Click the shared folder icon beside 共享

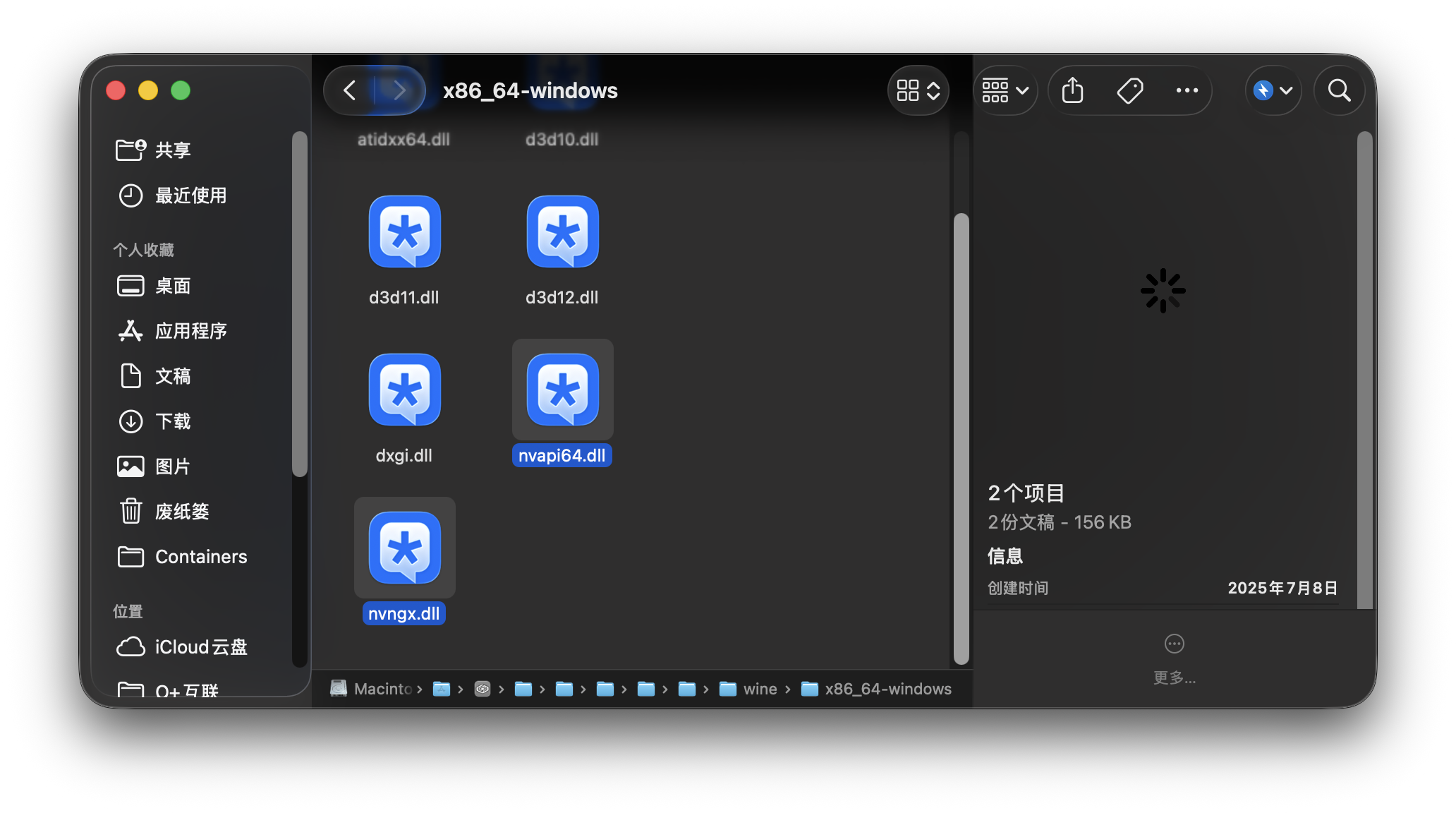pyautogui.click(x=131, y=150)
